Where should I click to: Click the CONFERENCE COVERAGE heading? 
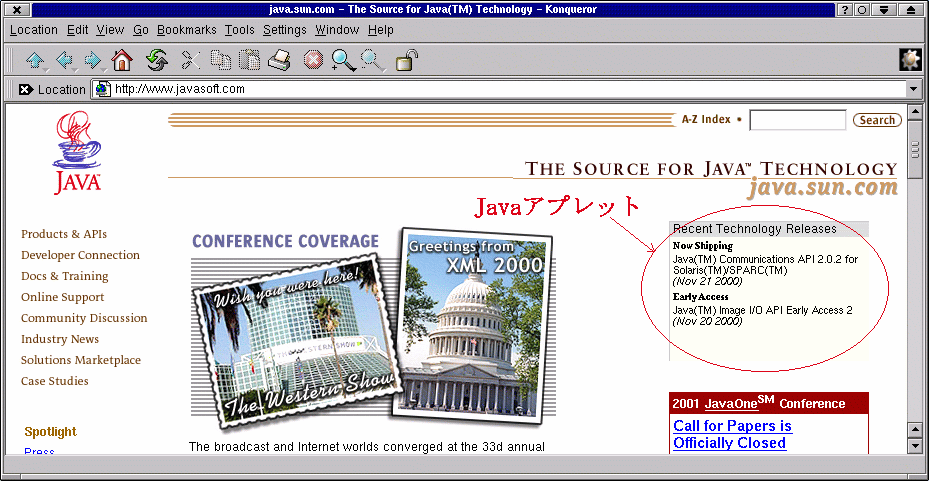pos(286,241)
